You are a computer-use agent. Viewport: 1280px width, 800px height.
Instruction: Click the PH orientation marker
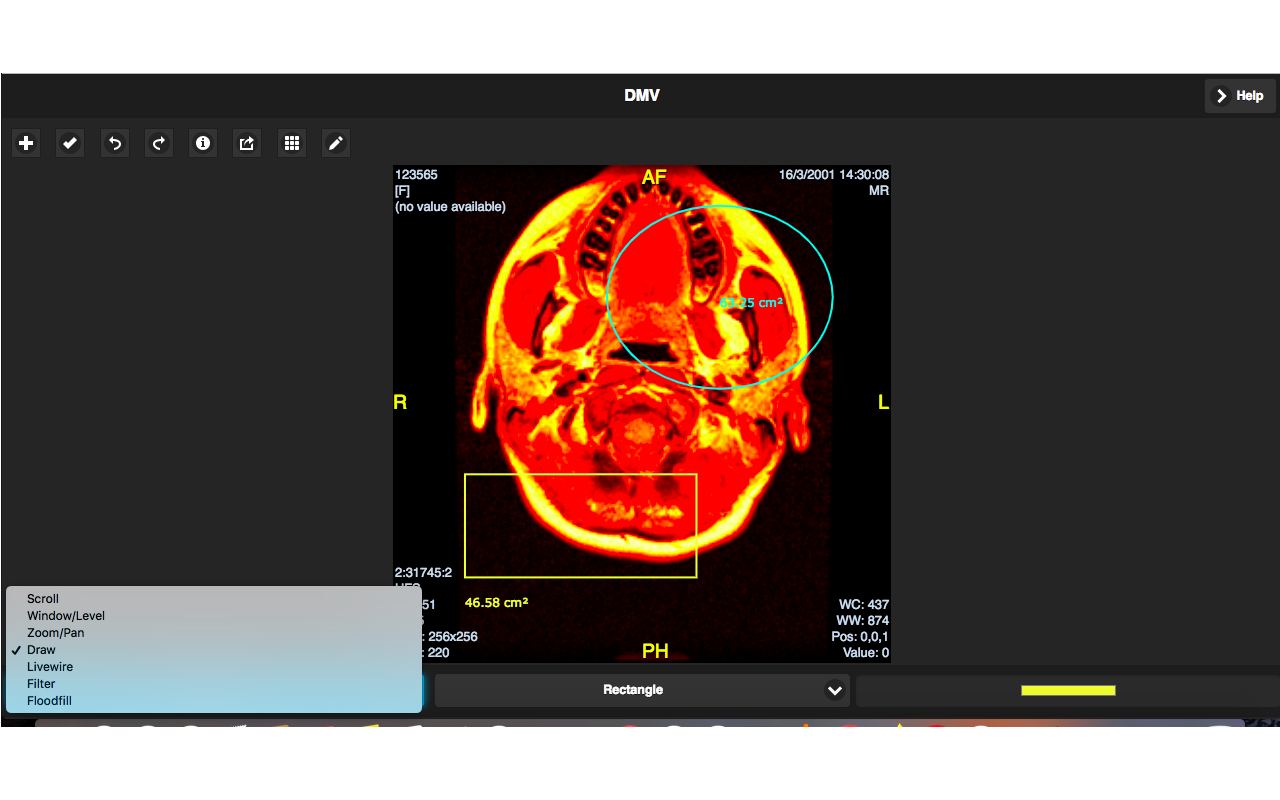point(655,651)
